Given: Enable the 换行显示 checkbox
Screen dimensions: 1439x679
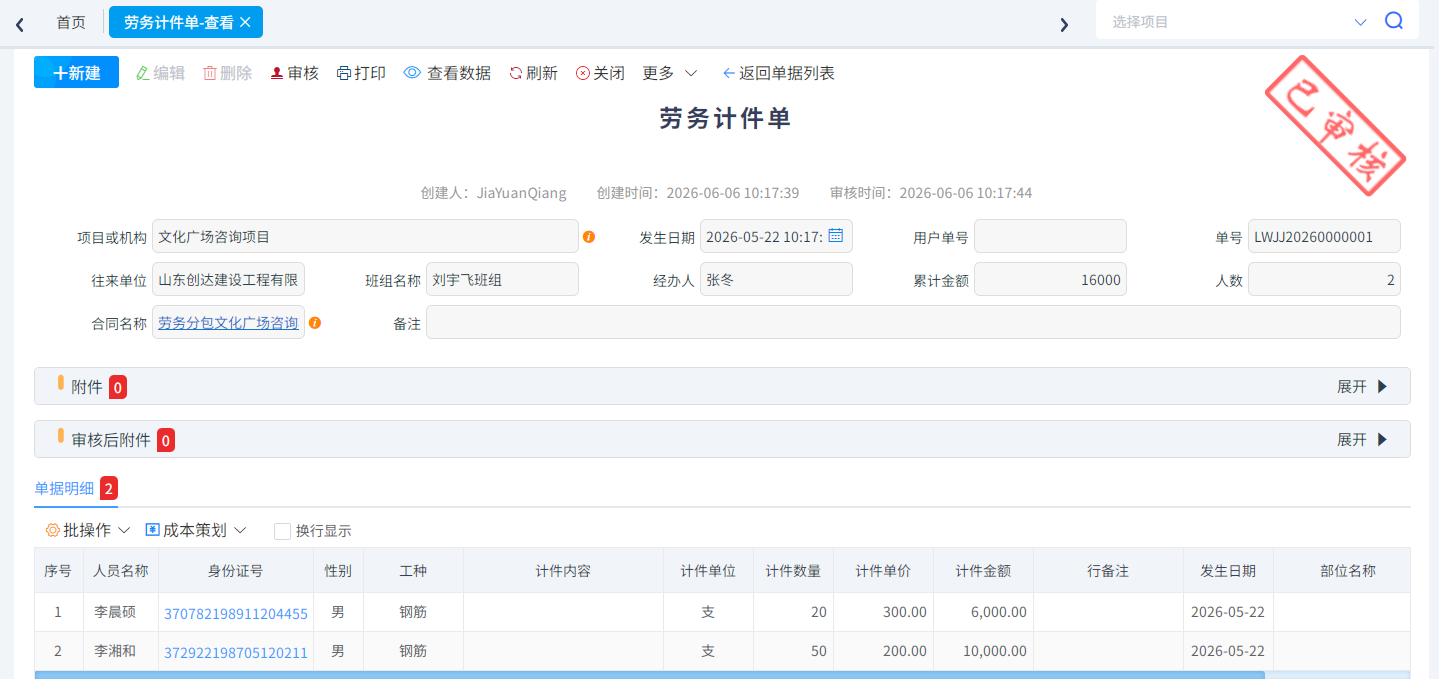Looking at the screenshot, I should pos(282,531).
